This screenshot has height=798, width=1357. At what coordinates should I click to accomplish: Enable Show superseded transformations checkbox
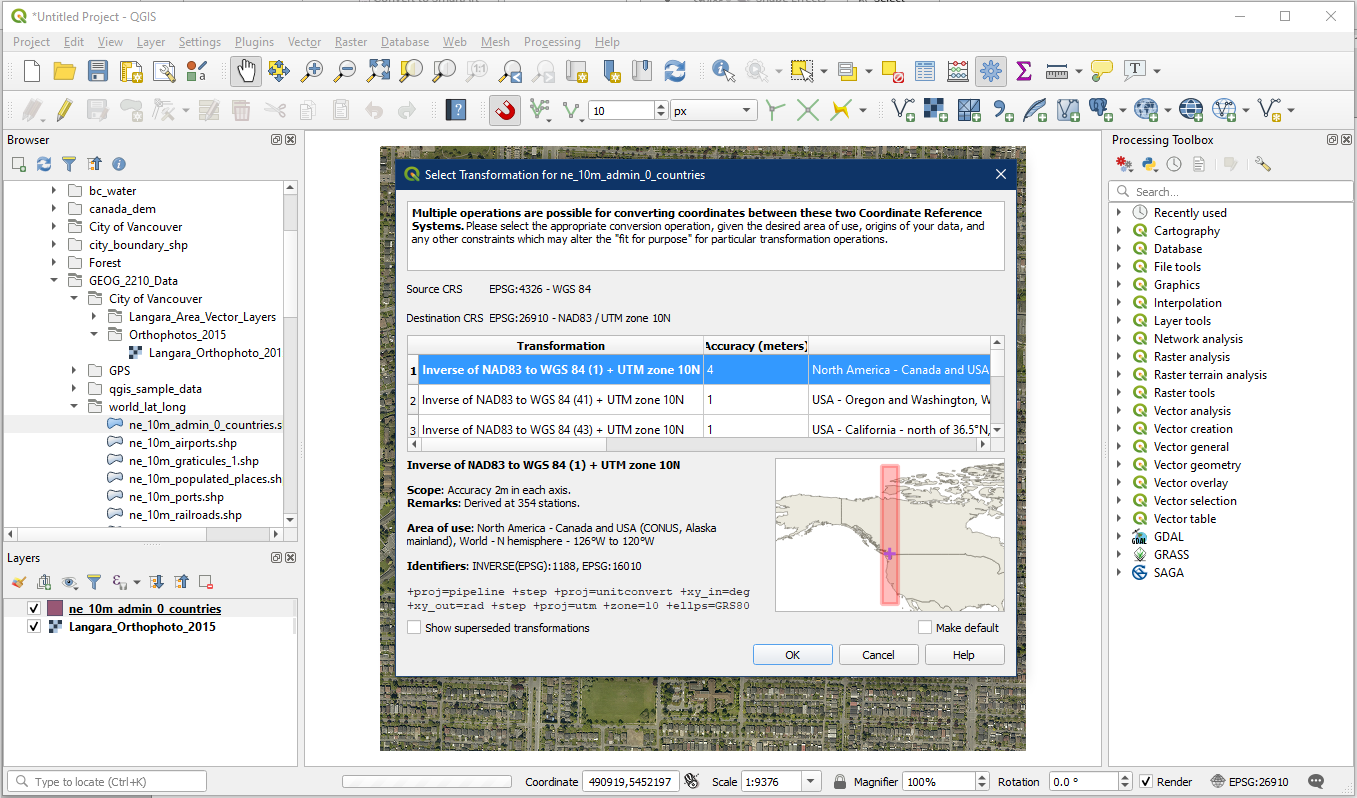[414, 628]
